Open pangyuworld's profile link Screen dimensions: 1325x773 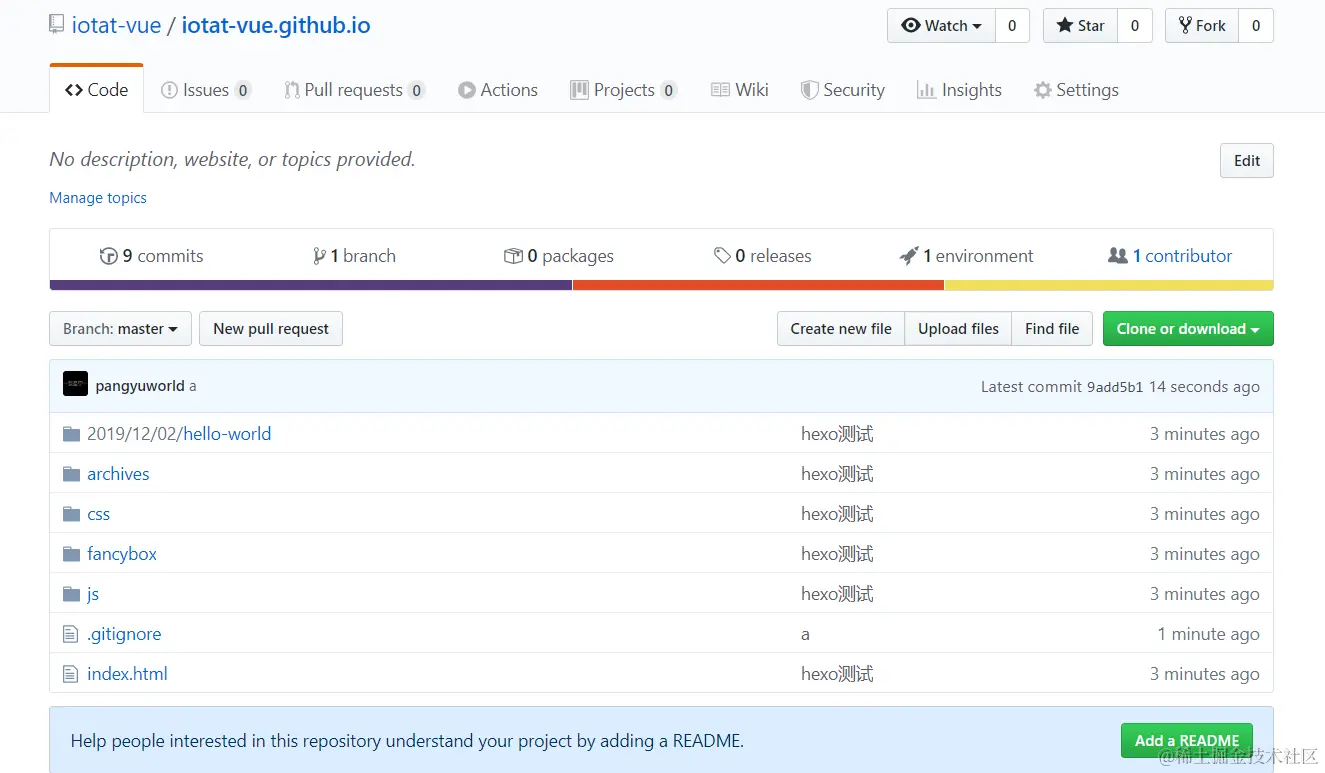click(x=140, y=386)
